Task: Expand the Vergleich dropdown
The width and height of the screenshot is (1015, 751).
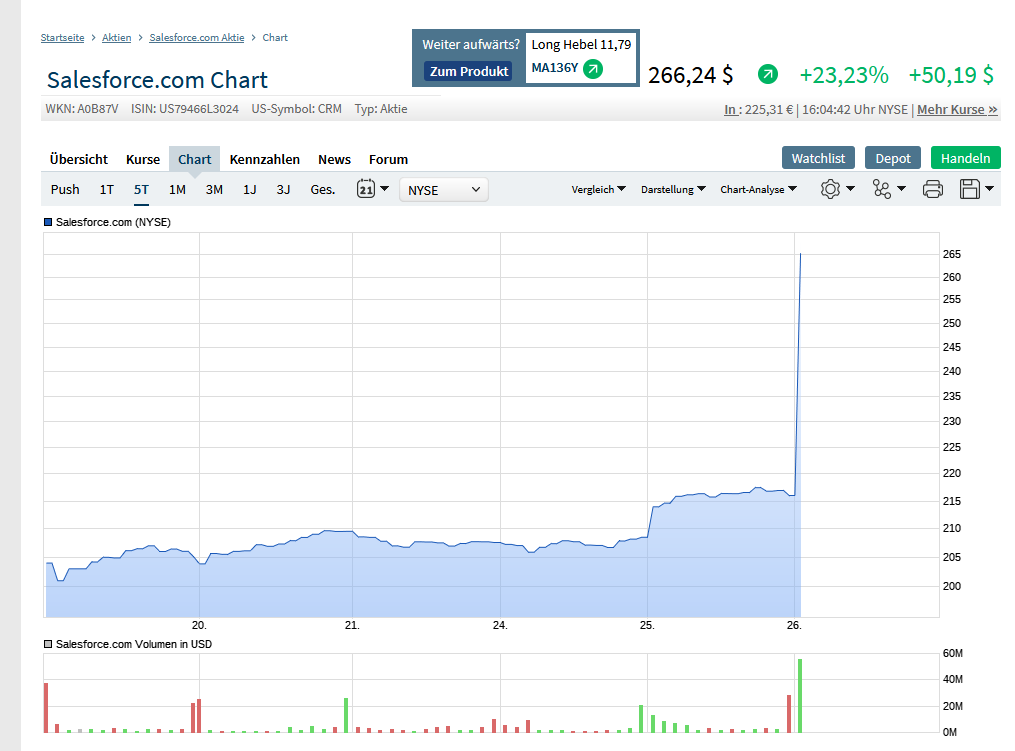Action: tap(598, 189)
